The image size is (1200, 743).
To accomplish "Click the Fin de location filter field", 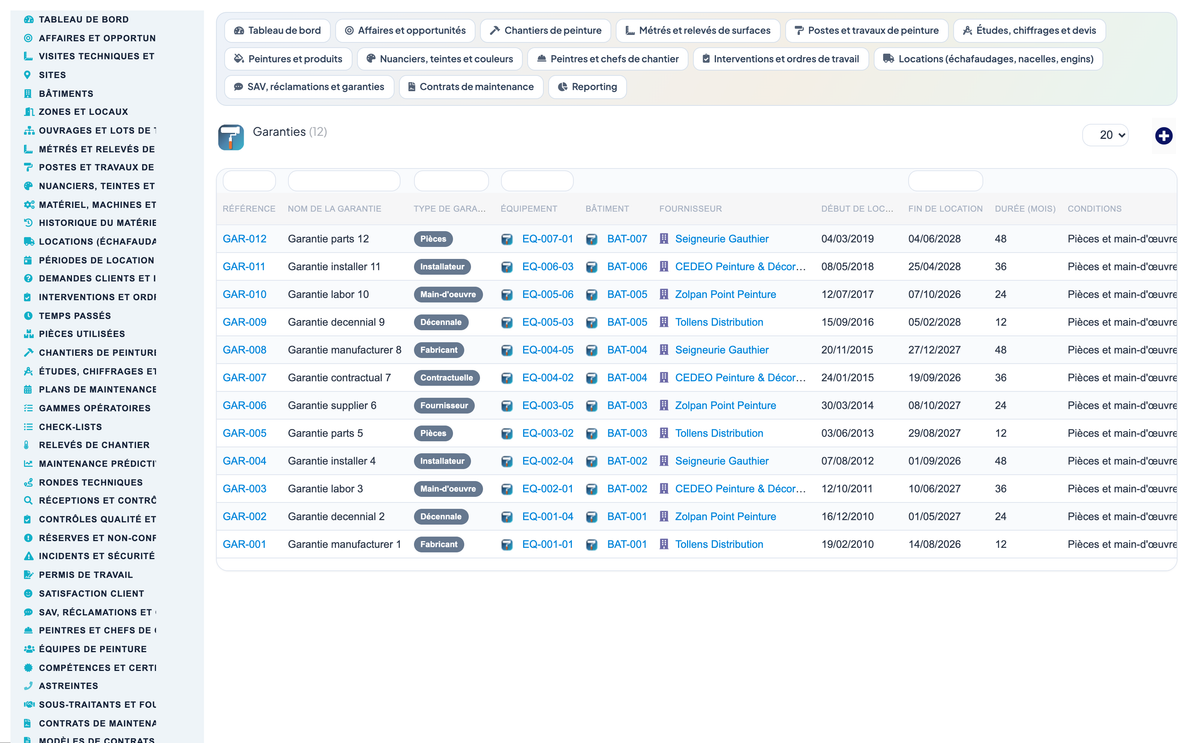I will [945, 181].
